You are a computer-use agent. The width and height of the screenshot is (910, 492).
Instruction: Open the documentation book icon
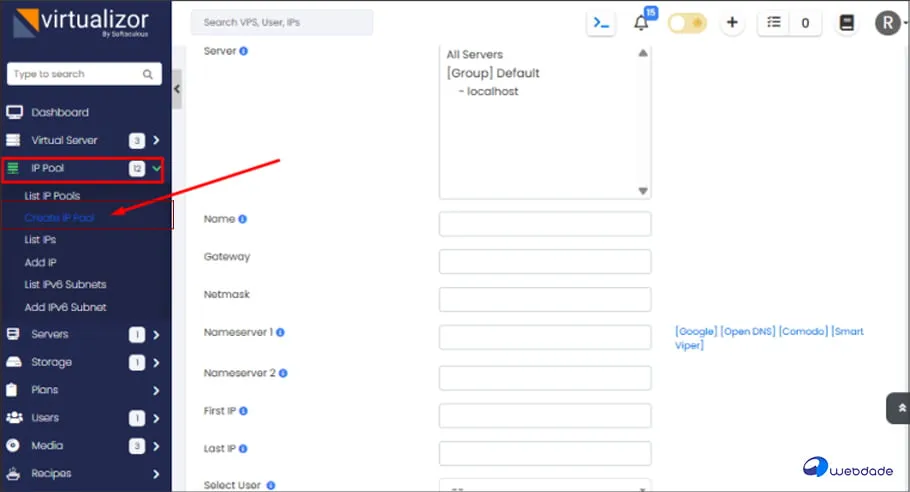(847, 23)
